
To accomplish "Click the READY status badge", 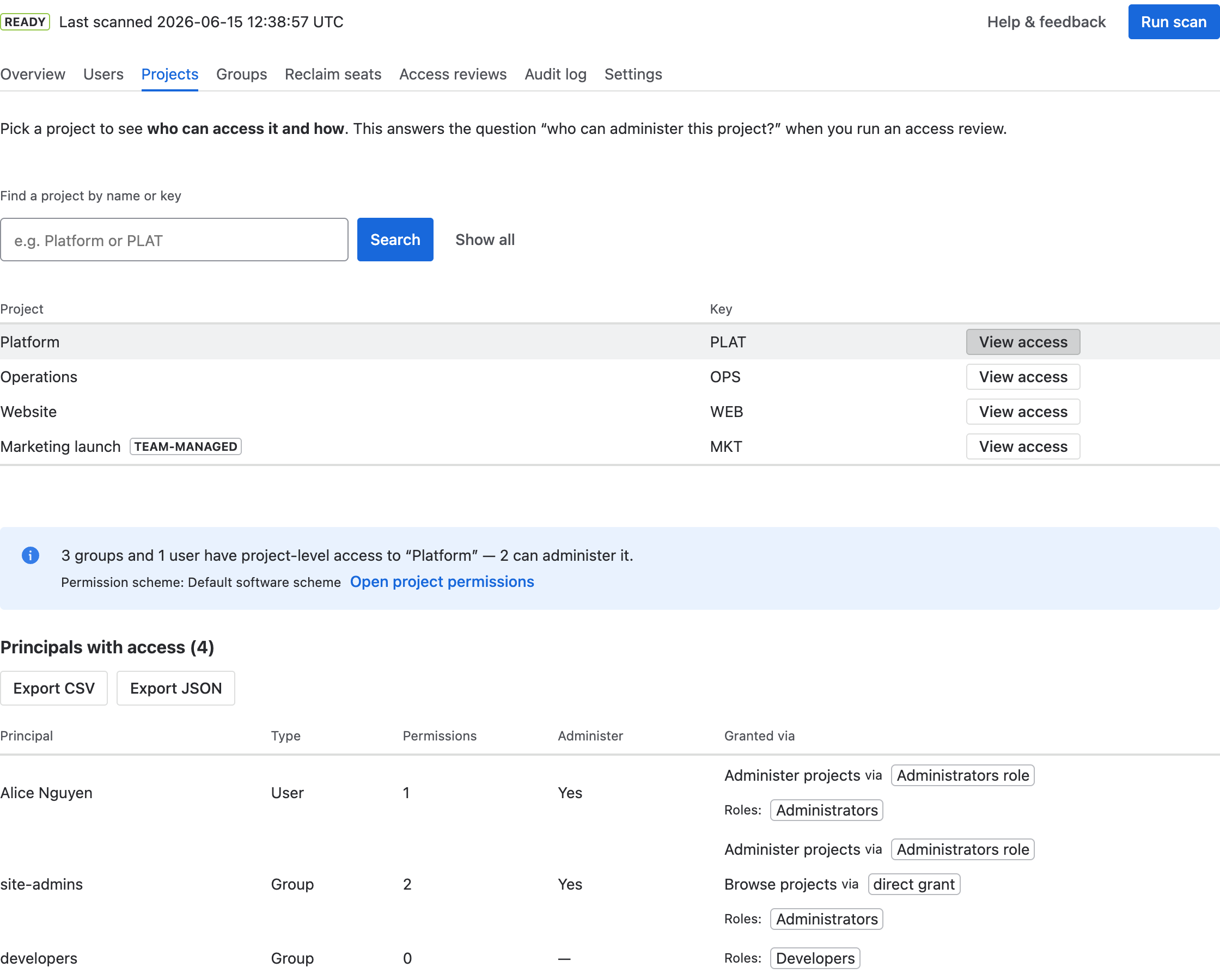I will (x=25, y=22).
